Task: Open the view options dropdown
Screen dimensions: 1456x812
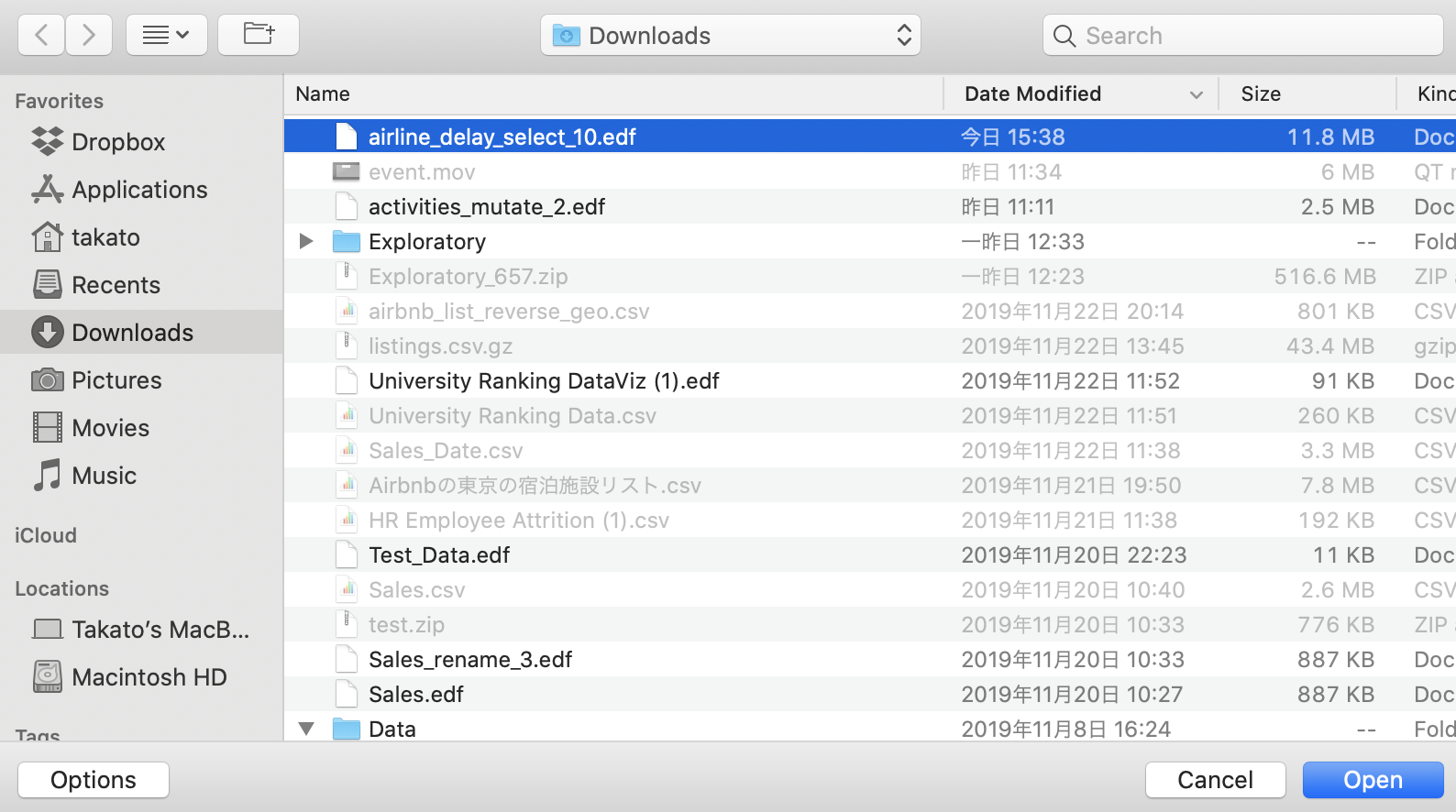Action: click(166, 36)
